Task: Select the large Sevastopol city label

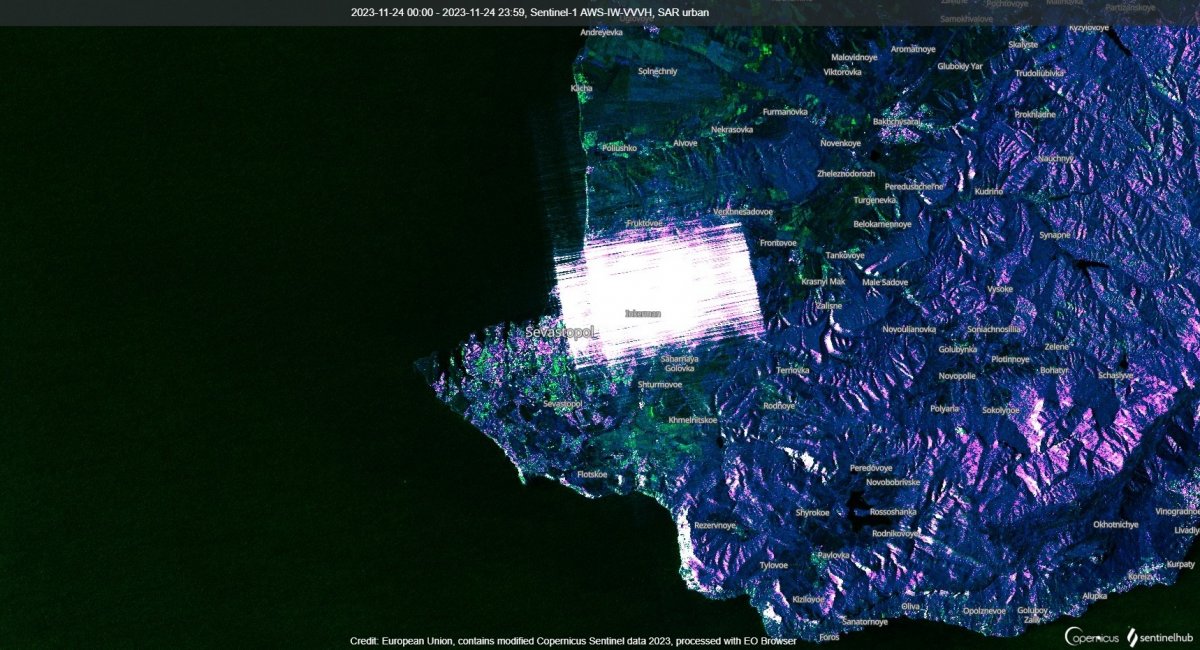Action: (x=561, y=331)
